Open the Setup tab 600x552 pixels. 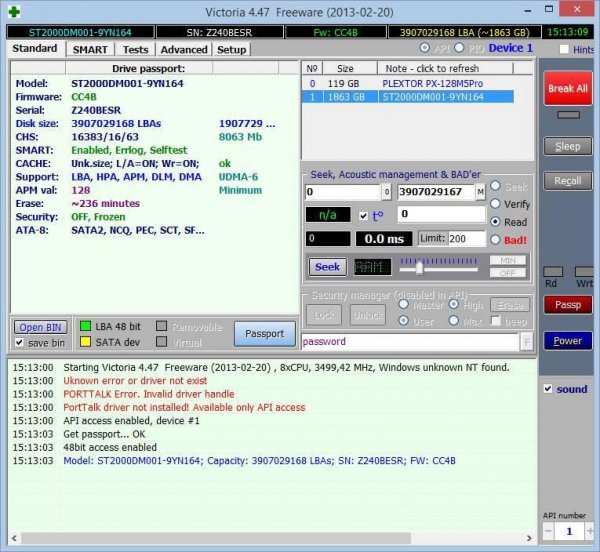coord(232,50)
